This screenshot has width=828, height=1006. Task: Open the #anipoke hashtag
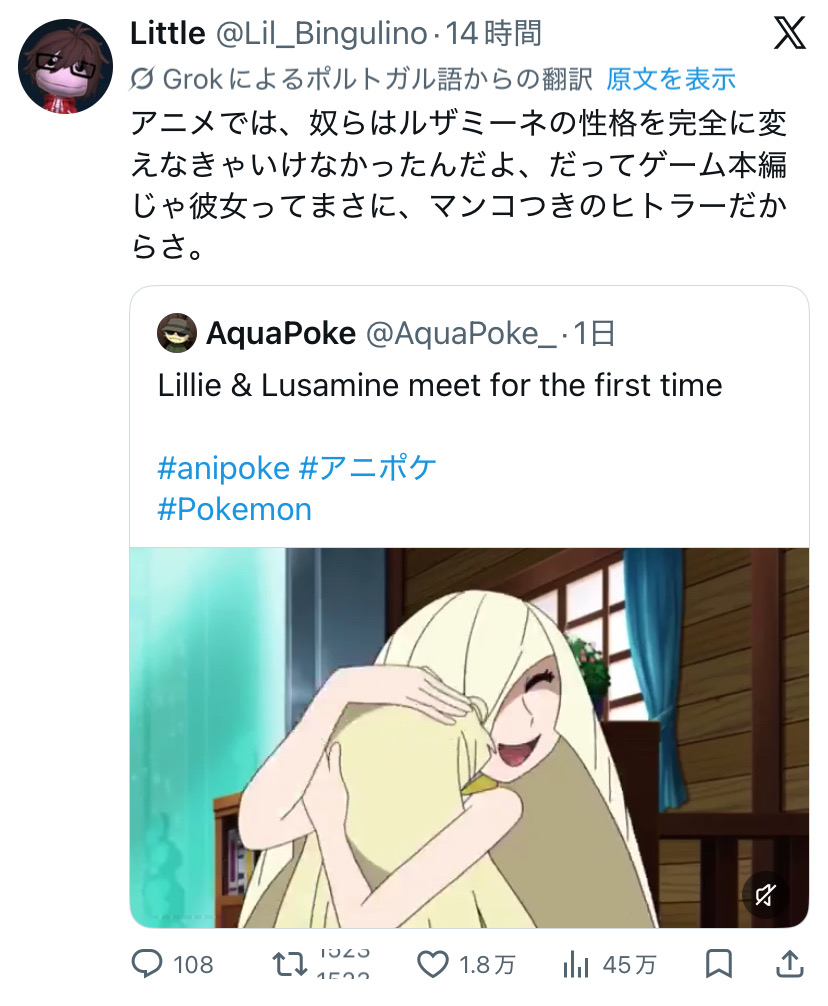pyautogui.click(x=224, y=468)
